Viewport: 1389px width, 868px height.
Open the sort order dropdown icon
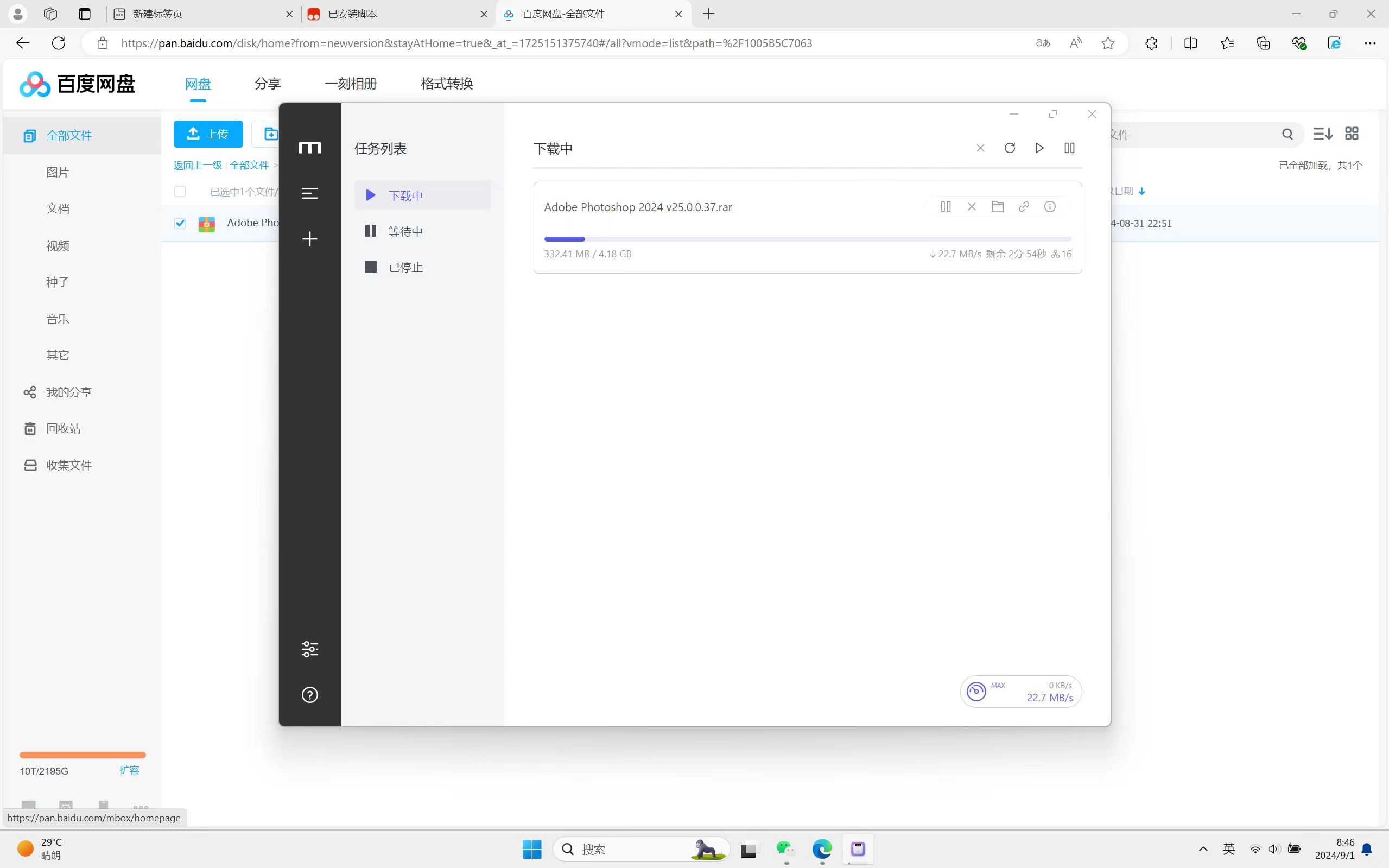pyautogui.click(x=1322, y=134)
